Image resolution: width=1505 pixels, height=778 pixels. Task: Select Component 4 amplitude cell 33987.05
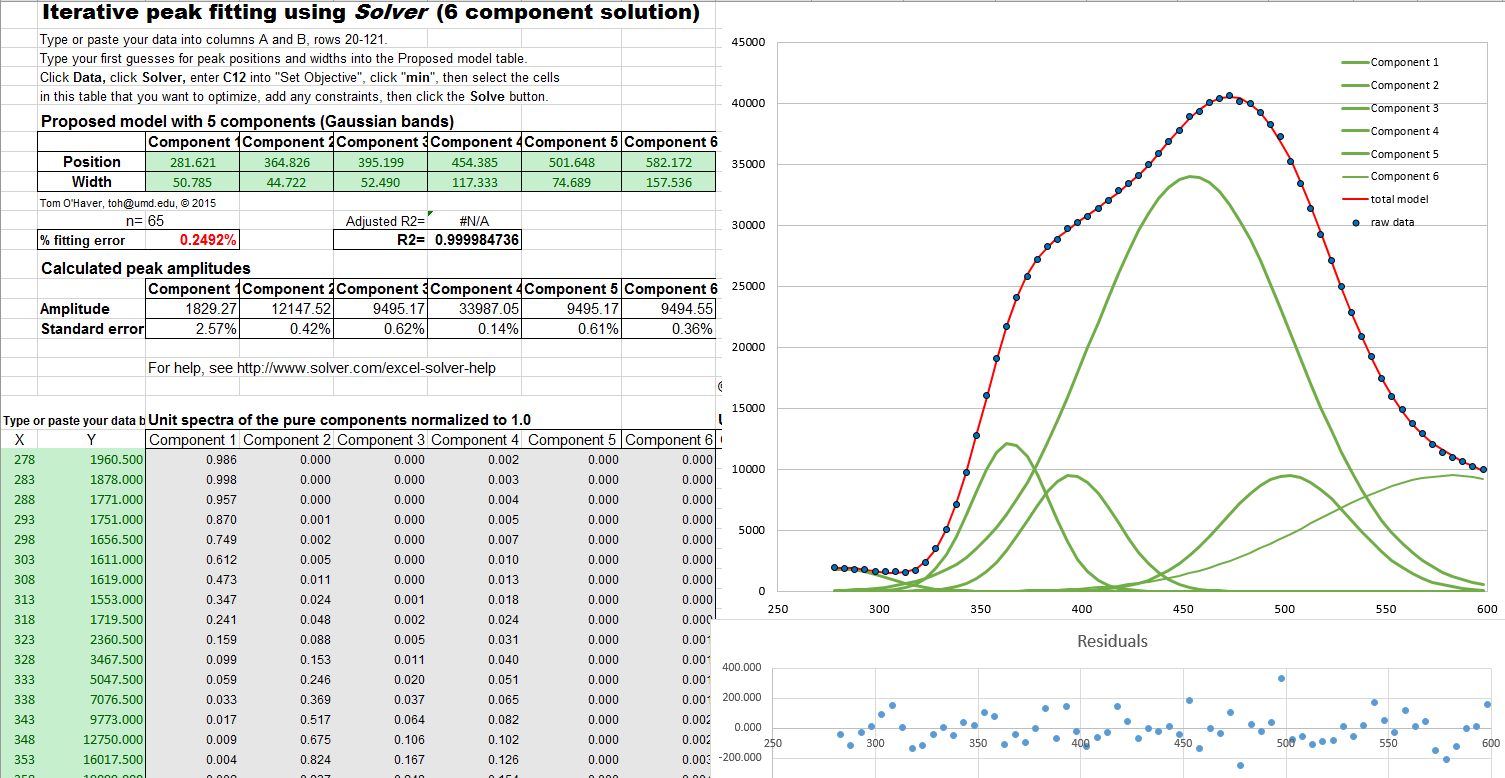click(475, 309)
